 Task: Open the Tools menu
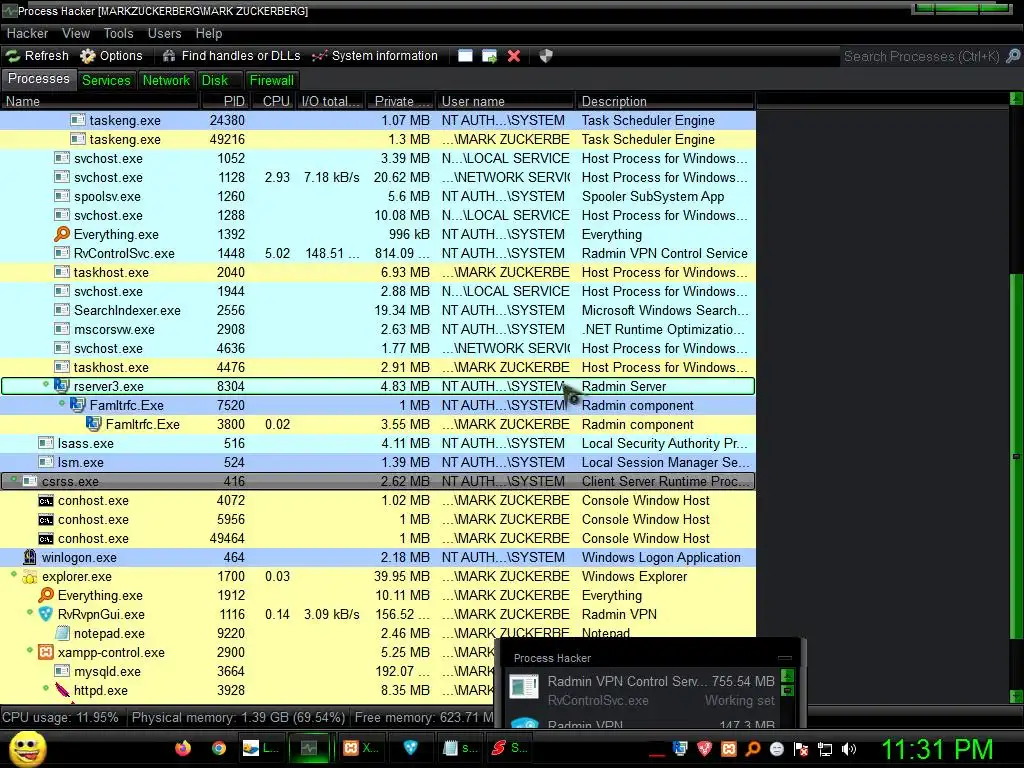click(x=118, y=33)
